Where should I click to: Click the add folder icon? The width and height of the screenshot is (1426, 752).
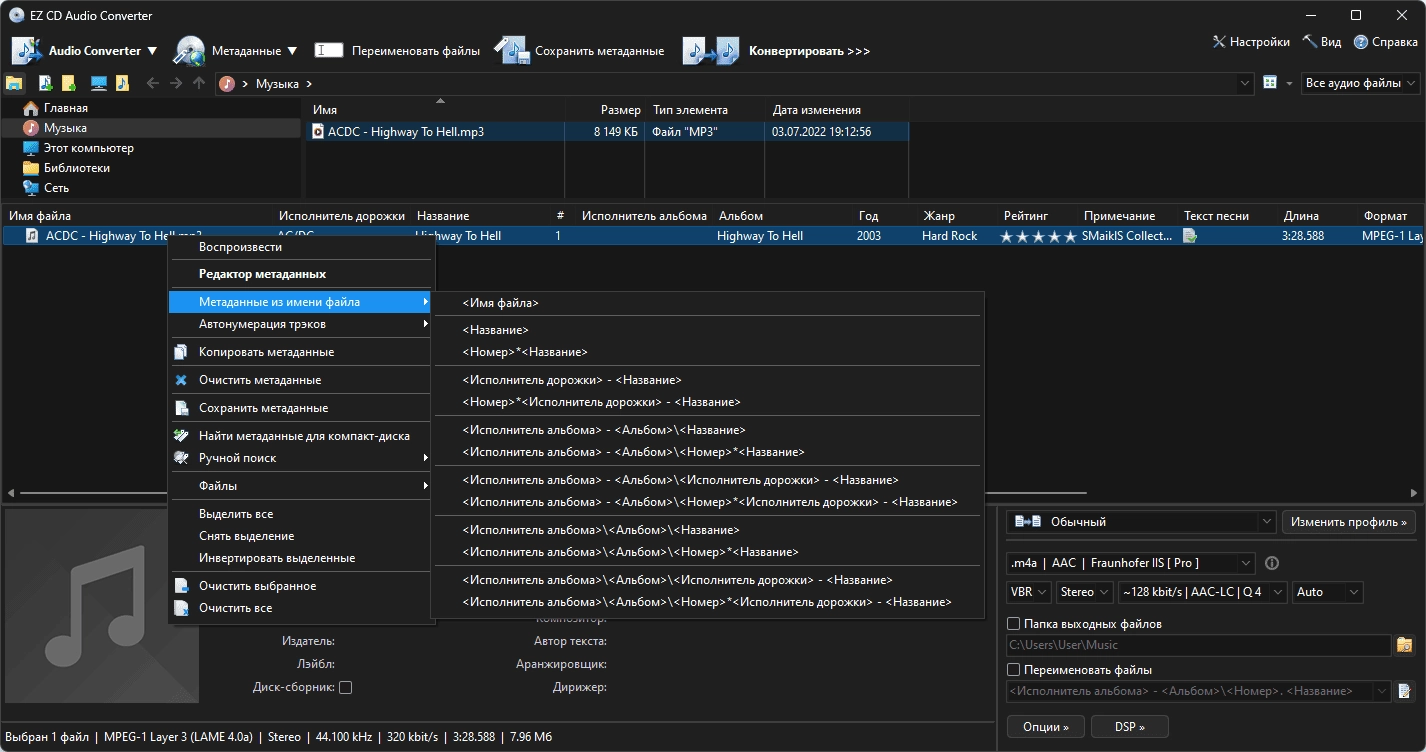(69, 83)
